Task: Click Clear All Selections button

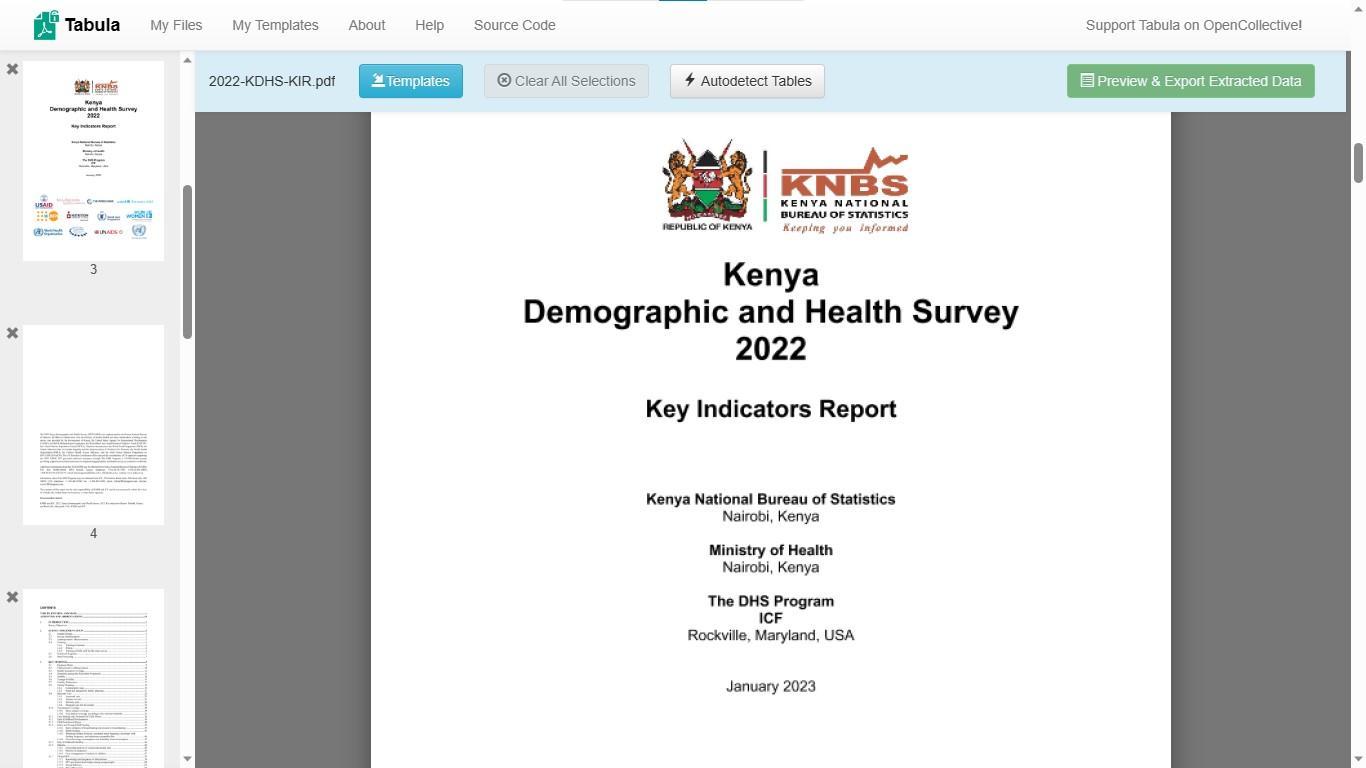Action: click(x=566, y=81)
